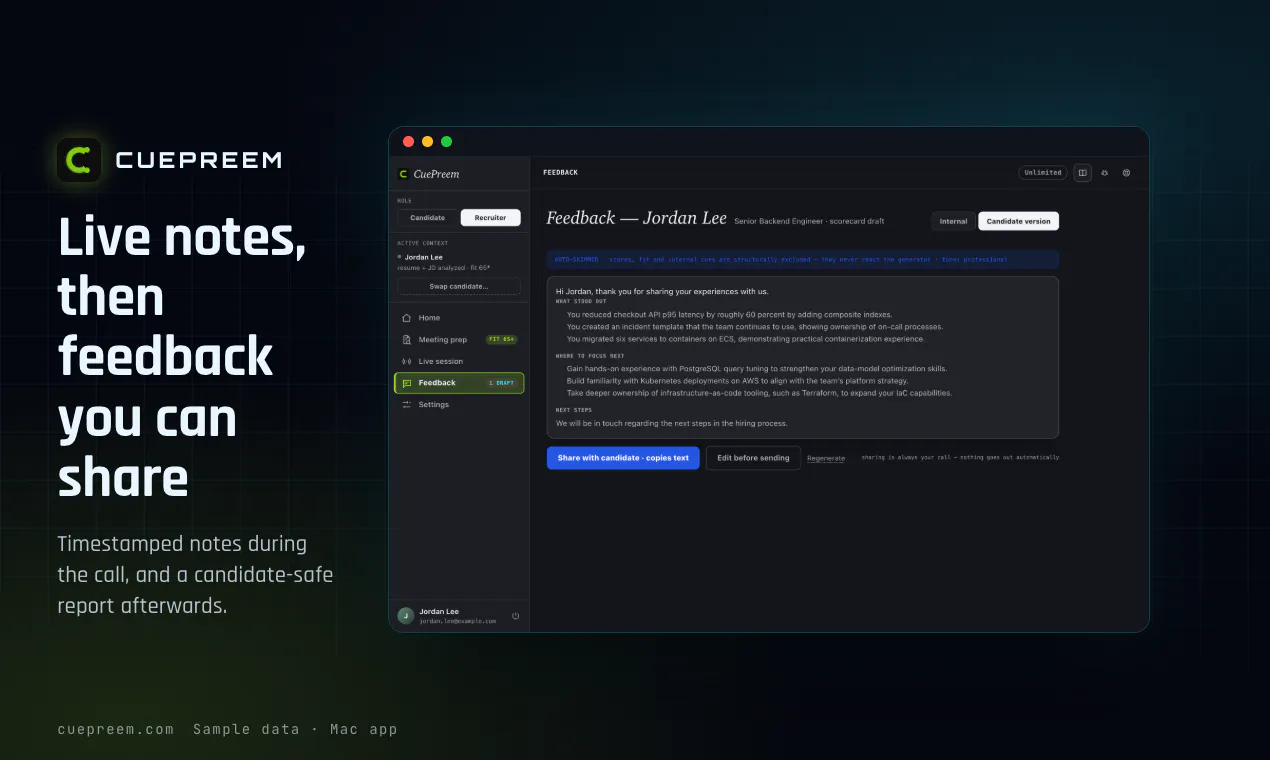This screenshot has width=1270, height=760.
Task: Click the green maximize window button
Action: tap(446, 142)
